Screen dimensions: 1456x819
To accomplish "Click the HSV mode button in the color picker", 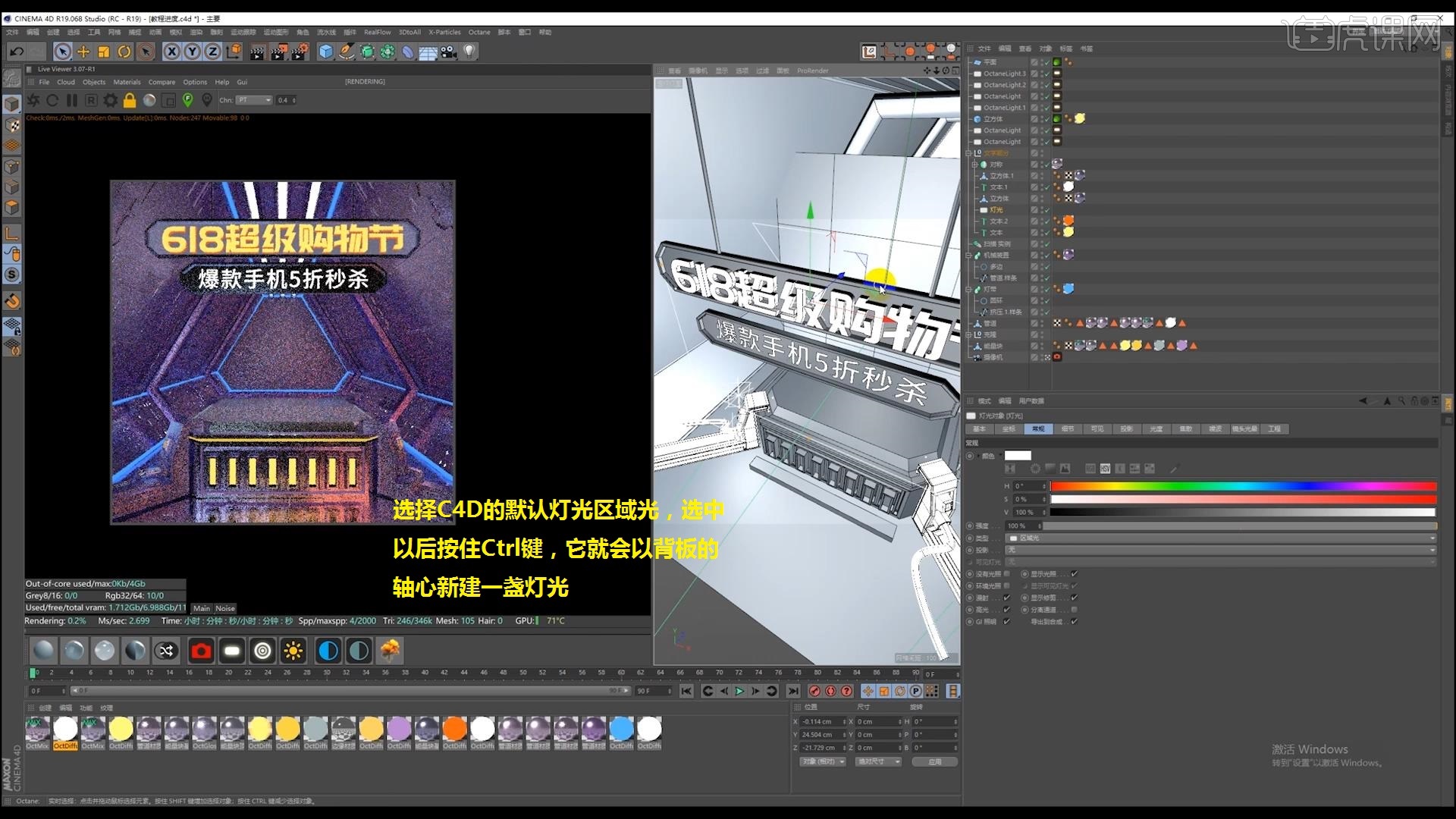I will pyautogui.click(x=1105, y=469).
